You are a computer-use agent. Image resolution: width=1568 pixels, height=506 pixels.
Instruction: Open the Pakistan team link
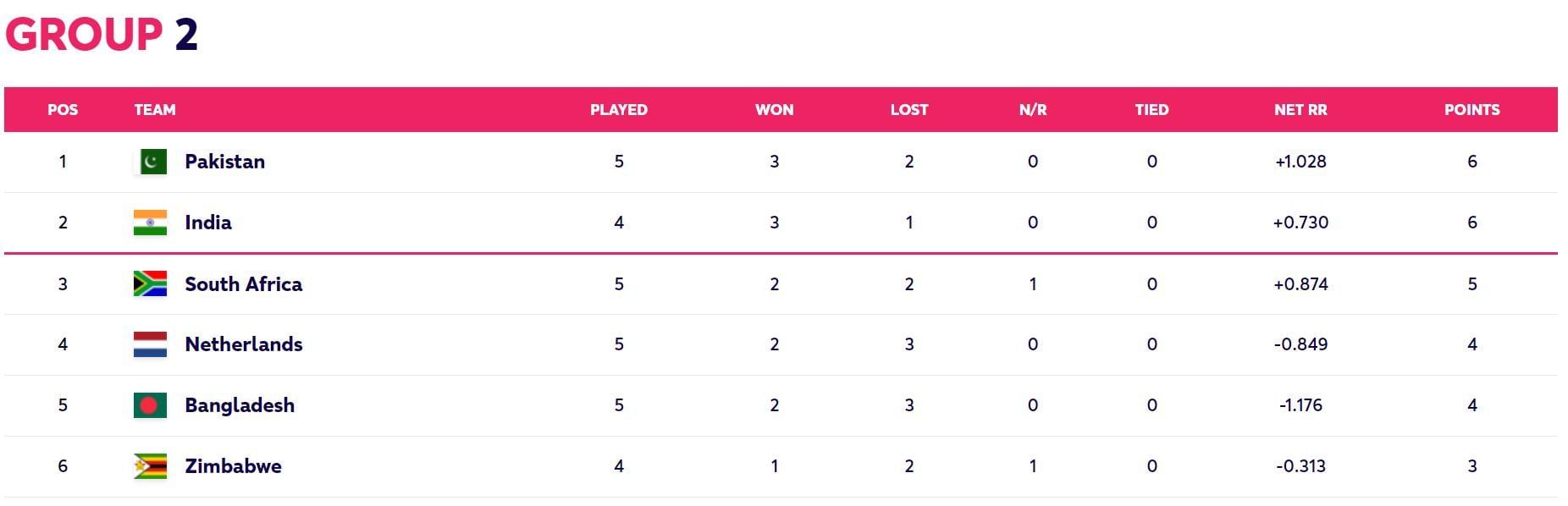[x=224, y=162]
